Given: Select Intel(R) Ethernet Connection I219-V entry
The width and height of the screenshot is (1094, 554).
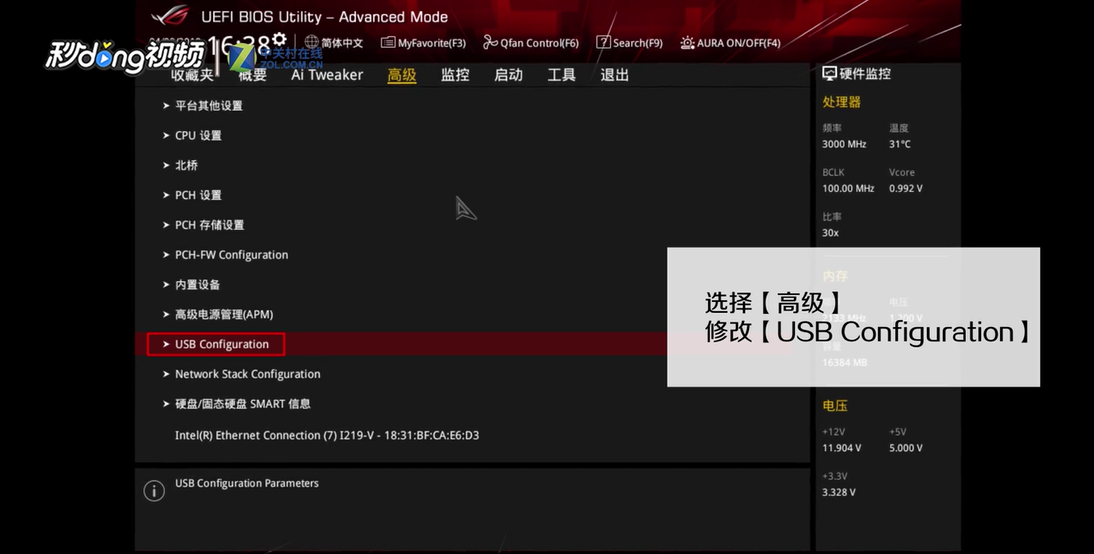Looking at the screenshot, I should coord(327,435).
